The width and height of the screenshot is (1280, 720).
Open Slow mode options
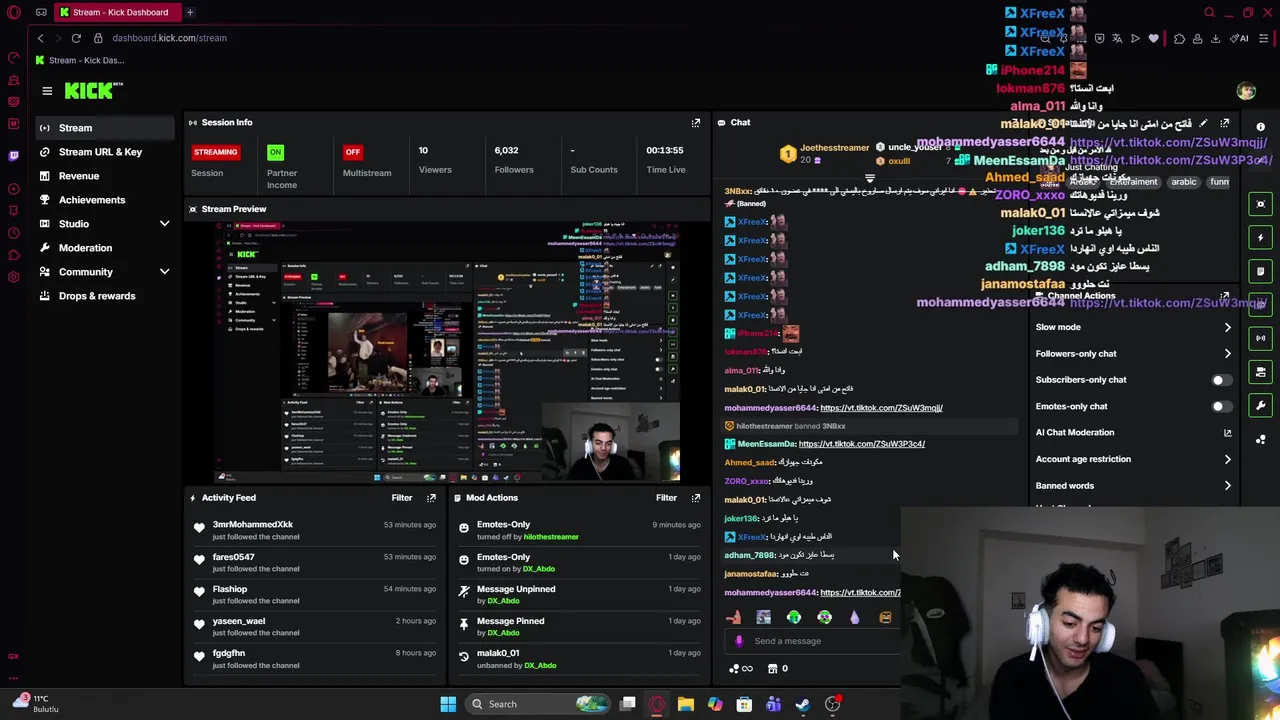coord(1134,327)
